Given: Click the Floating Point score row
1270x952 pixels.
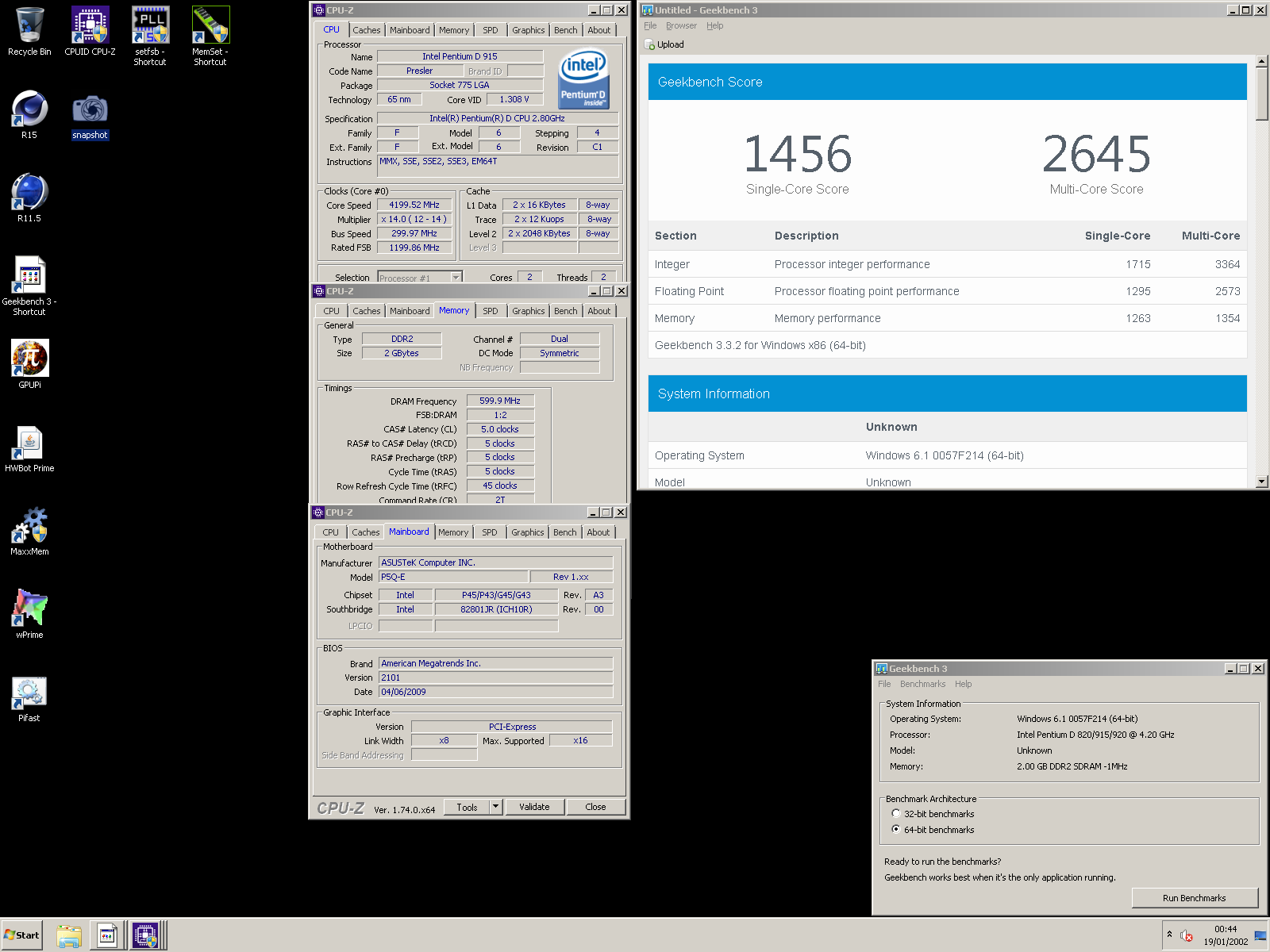Looking at the screenshot, I should coord(947,291).
